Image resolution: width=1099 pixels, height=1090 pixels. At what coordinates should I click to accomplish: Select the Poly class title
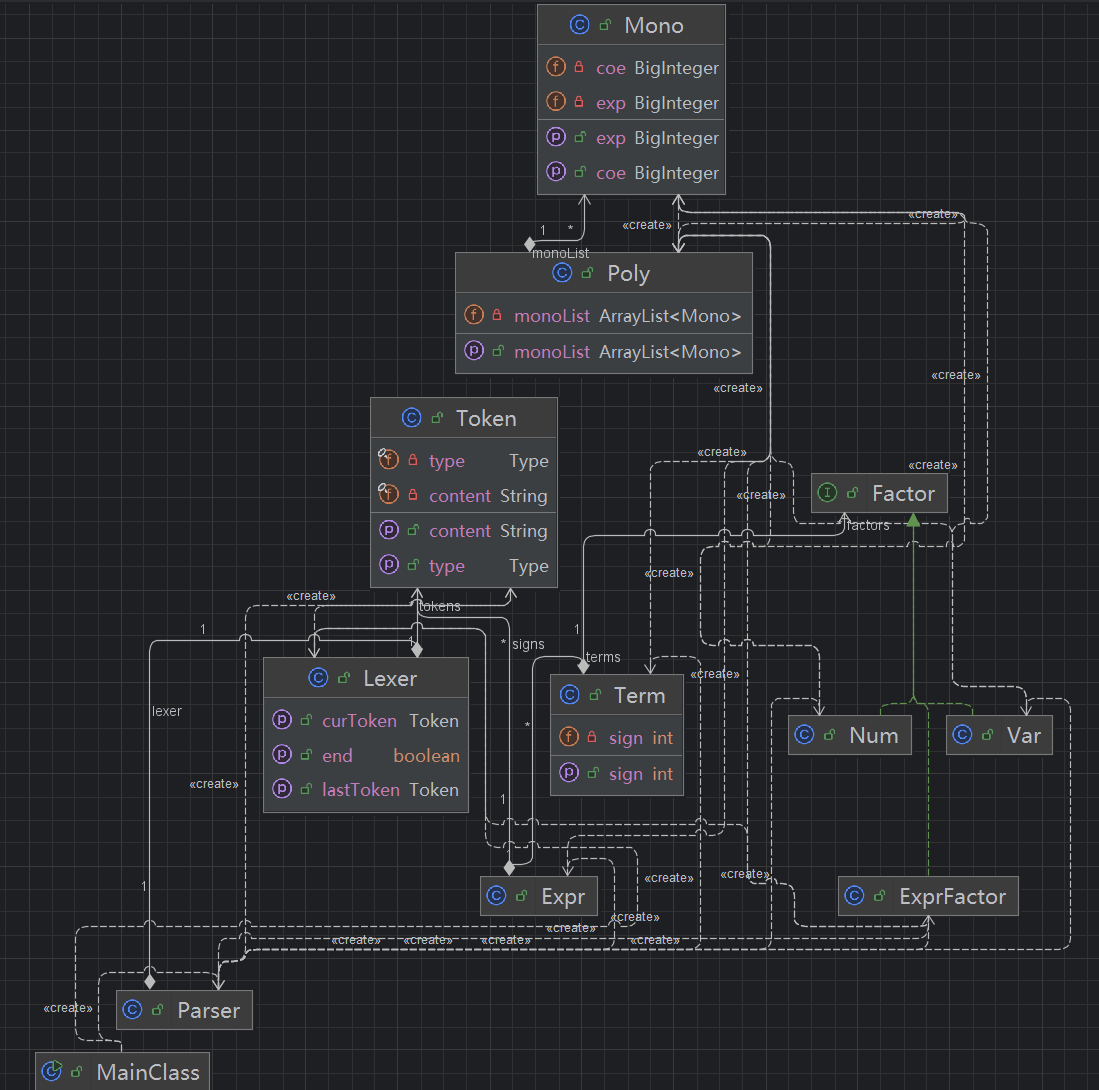(628, 273)
